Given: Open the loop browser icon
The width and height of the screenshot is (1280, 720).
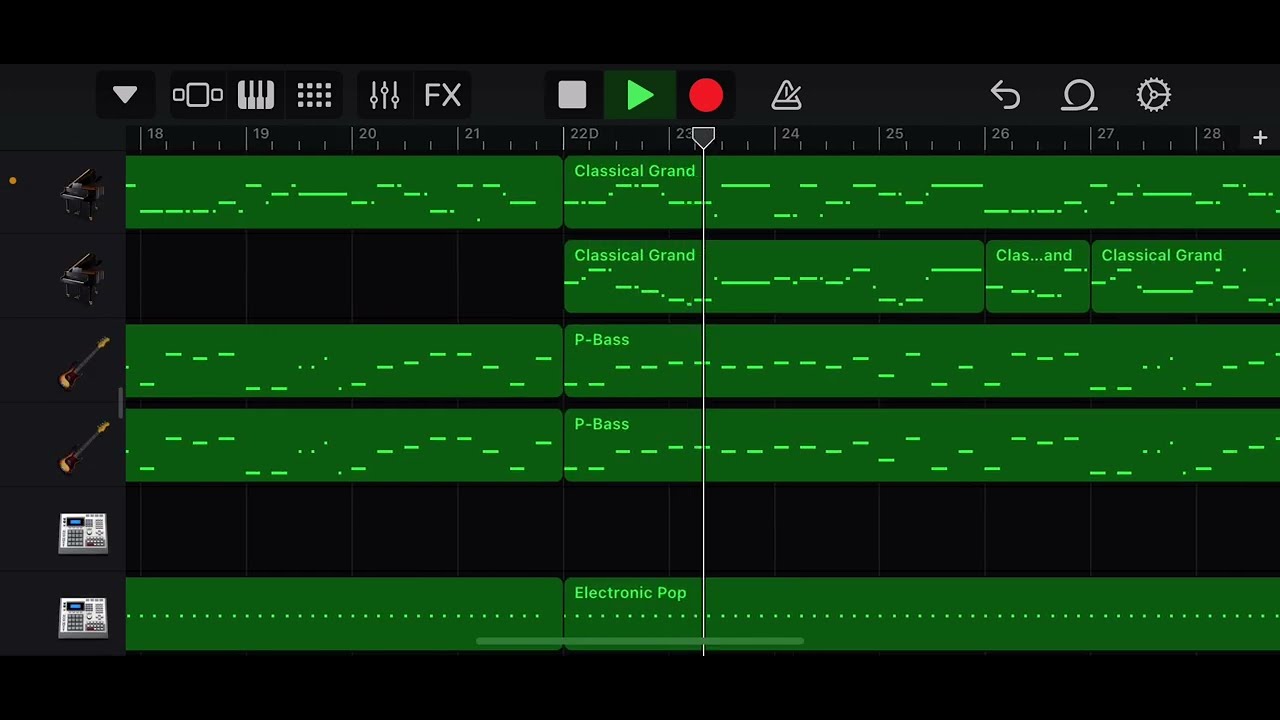Looking at the screenshot, I should click(1080, 95).
